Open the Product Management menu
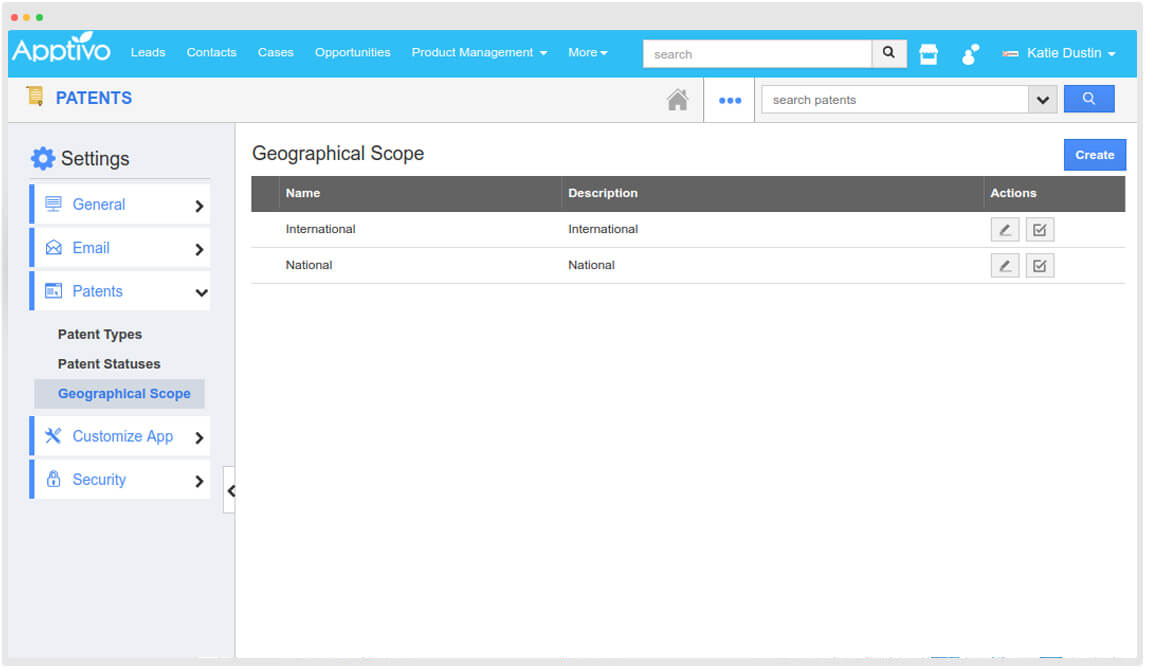The width and height of the screenshot is (1150, 670). [x=479, y=53]
